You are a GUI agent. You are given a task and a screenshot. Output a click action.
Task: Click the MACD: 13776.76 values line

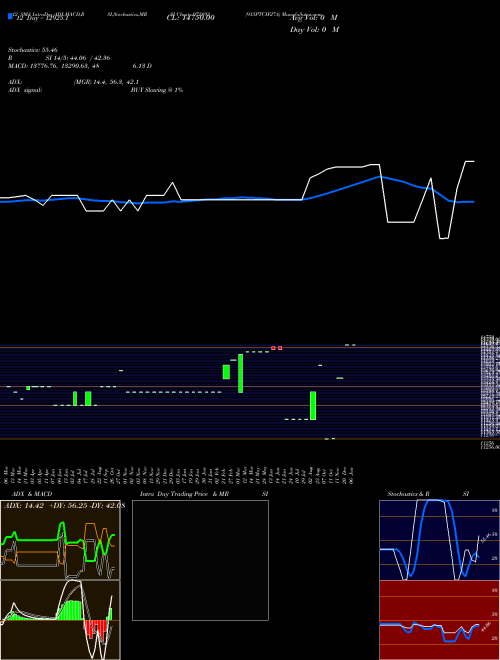[80, 66]
